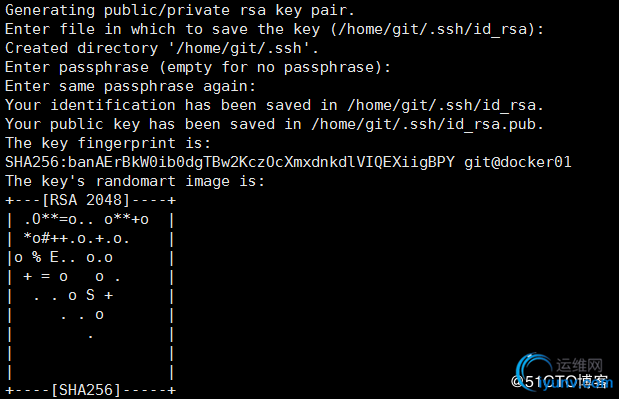
Task: Click the 'Enter passphrase' prompt line
Action: (198, 67)
